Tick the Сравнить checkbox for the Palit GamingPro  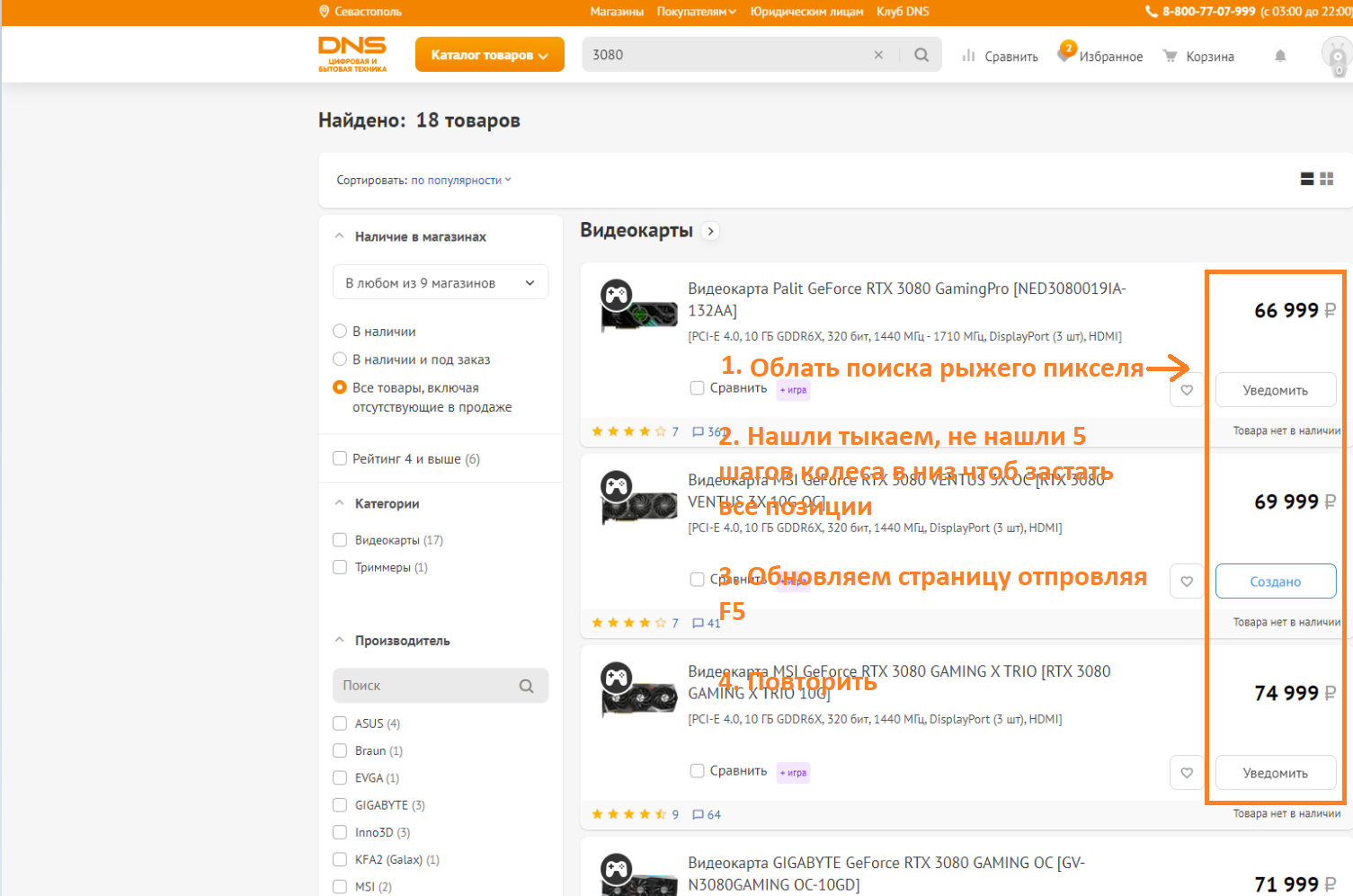coord(697,388)
